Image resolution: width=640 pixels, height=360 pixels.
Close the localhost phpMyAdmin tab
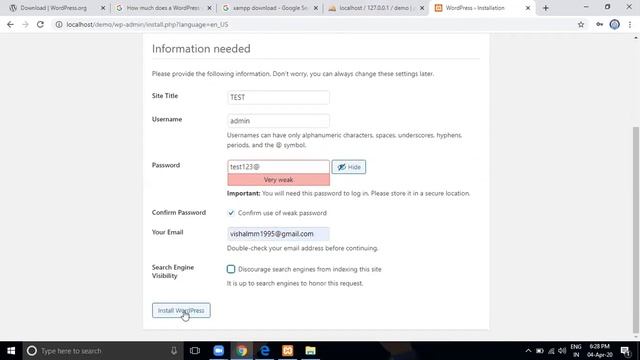click(x=422, y=8)
